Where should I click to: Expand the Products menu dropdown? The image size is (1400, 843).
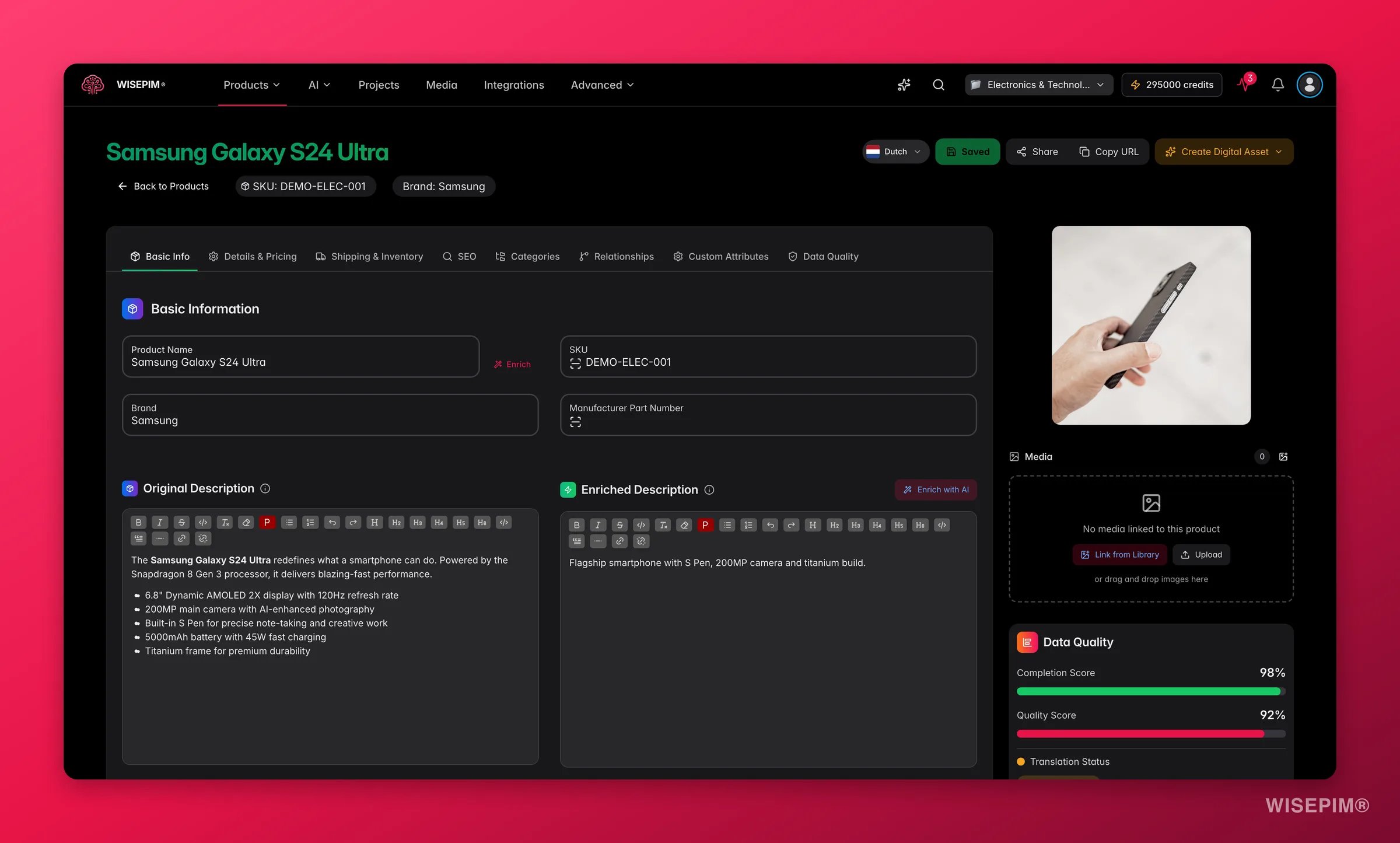(x=252, y=85)
